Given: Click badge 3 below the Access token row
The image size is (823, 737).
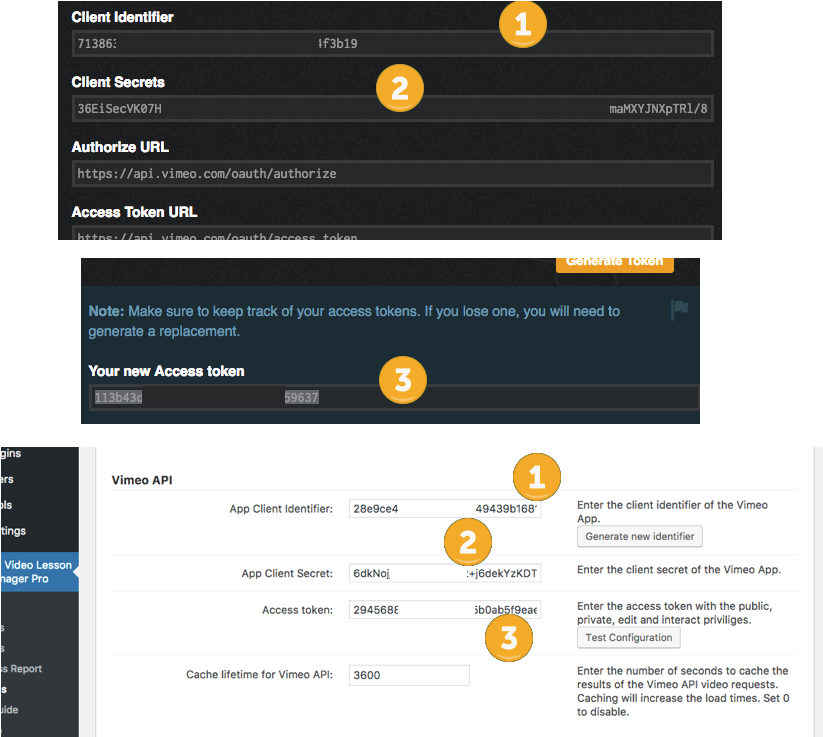Looking at the screenshot, I should point(509,638).
